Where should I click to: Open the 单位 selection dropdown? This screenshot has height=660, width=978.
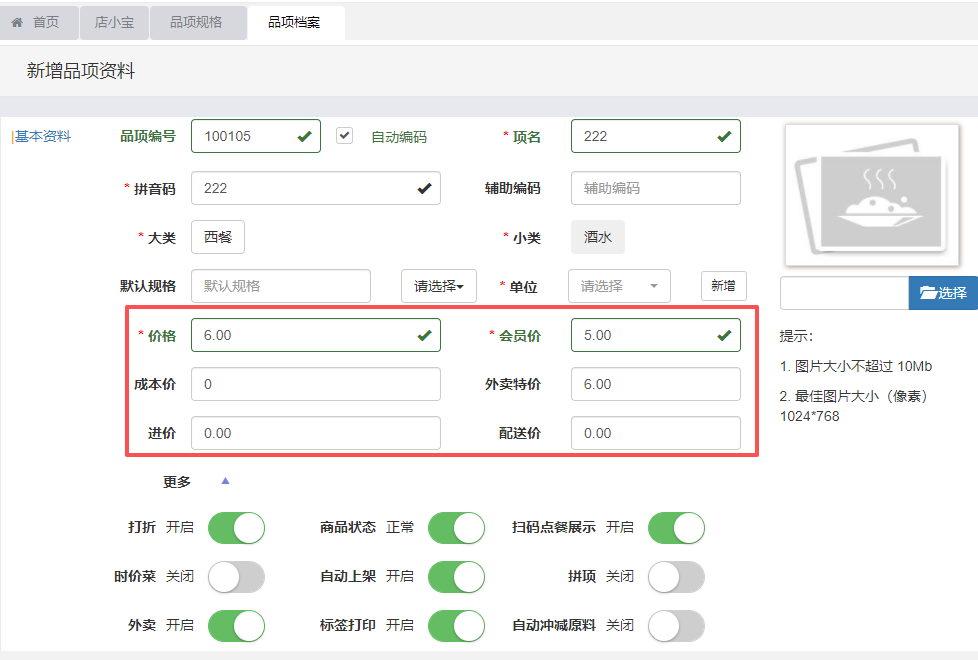tap(618, 286)
